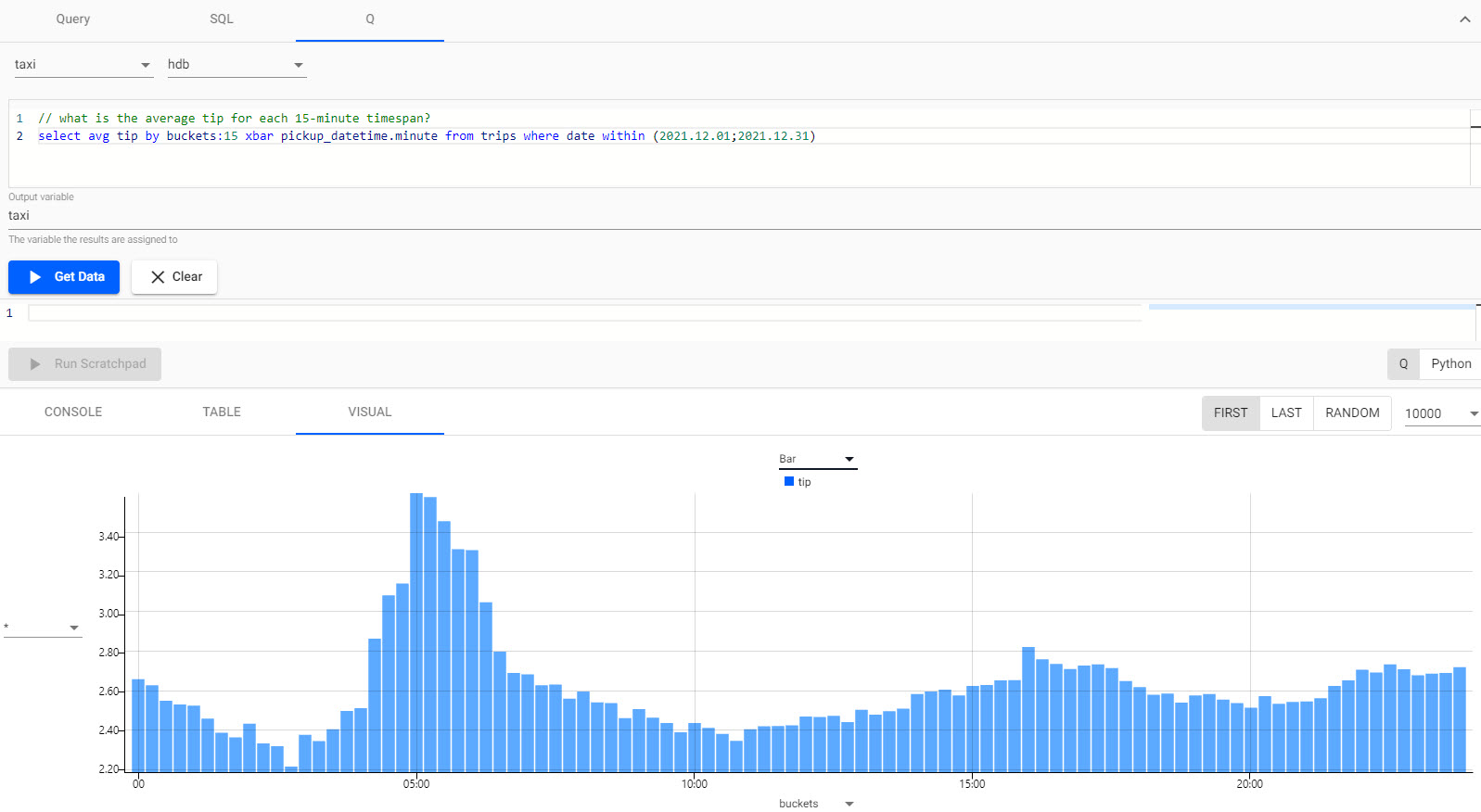Switch to the SQL tab

tap(222, 19)
